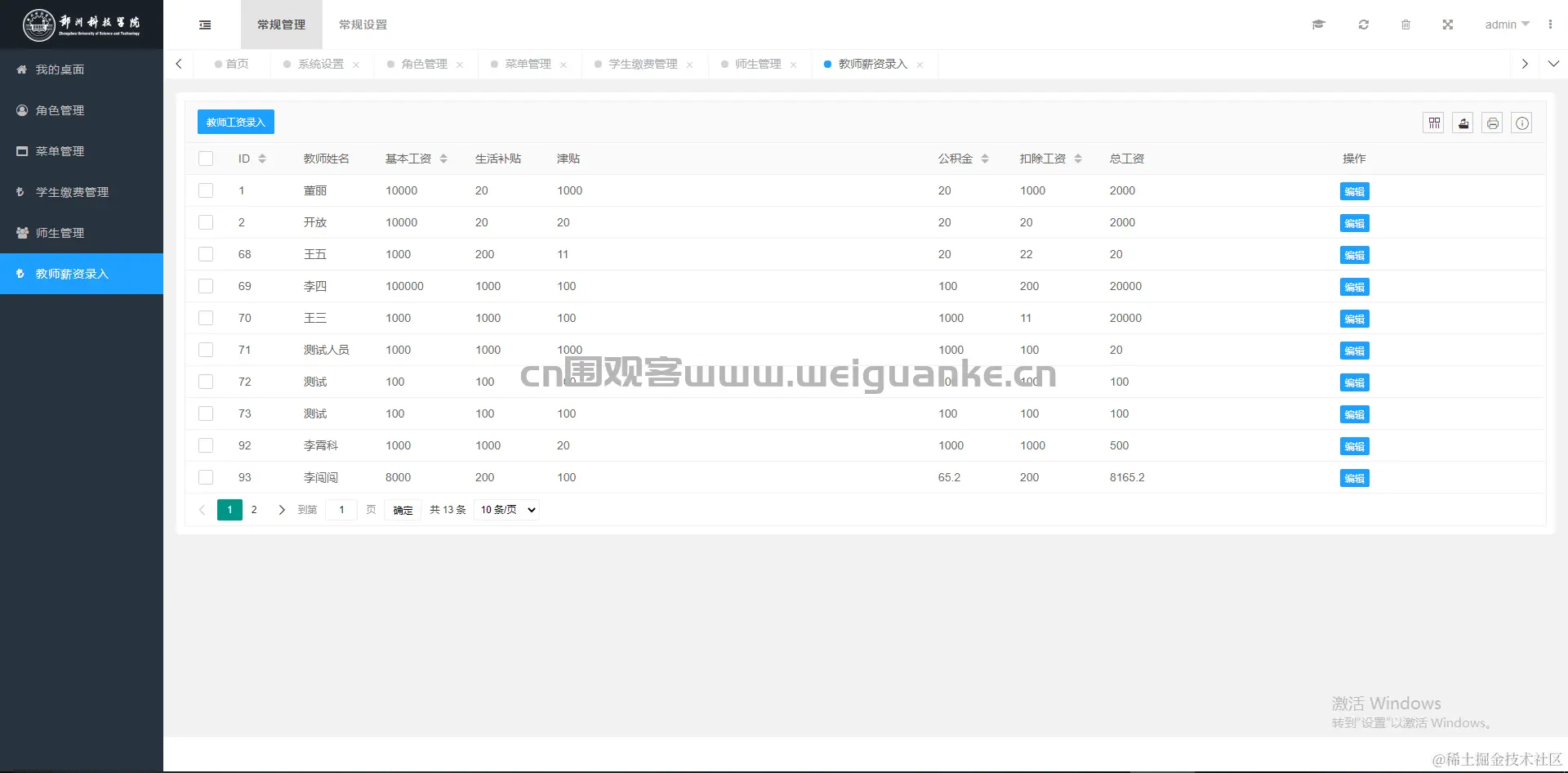Click 编辑 for the 董丽 row
The height and width of the screenshot is (773, 1568).
click(1355, 191)
